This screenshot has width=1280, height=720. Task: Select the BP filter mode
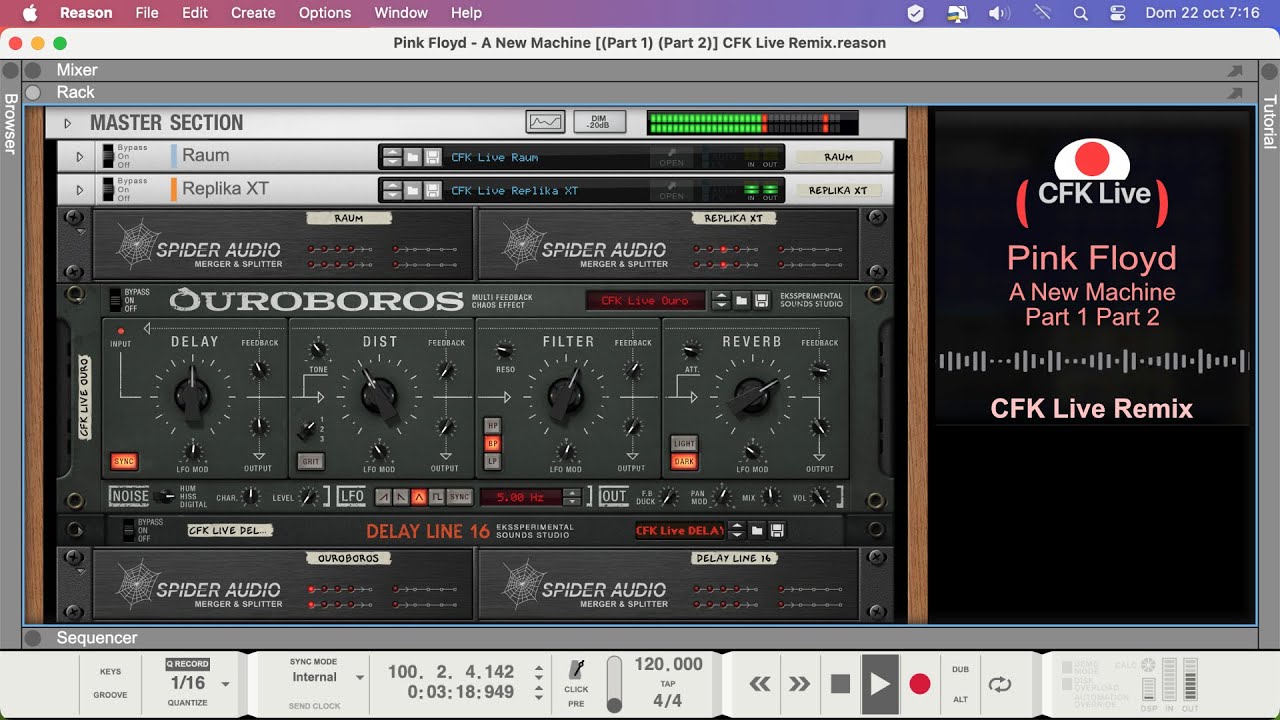click(x=491, y=443)
